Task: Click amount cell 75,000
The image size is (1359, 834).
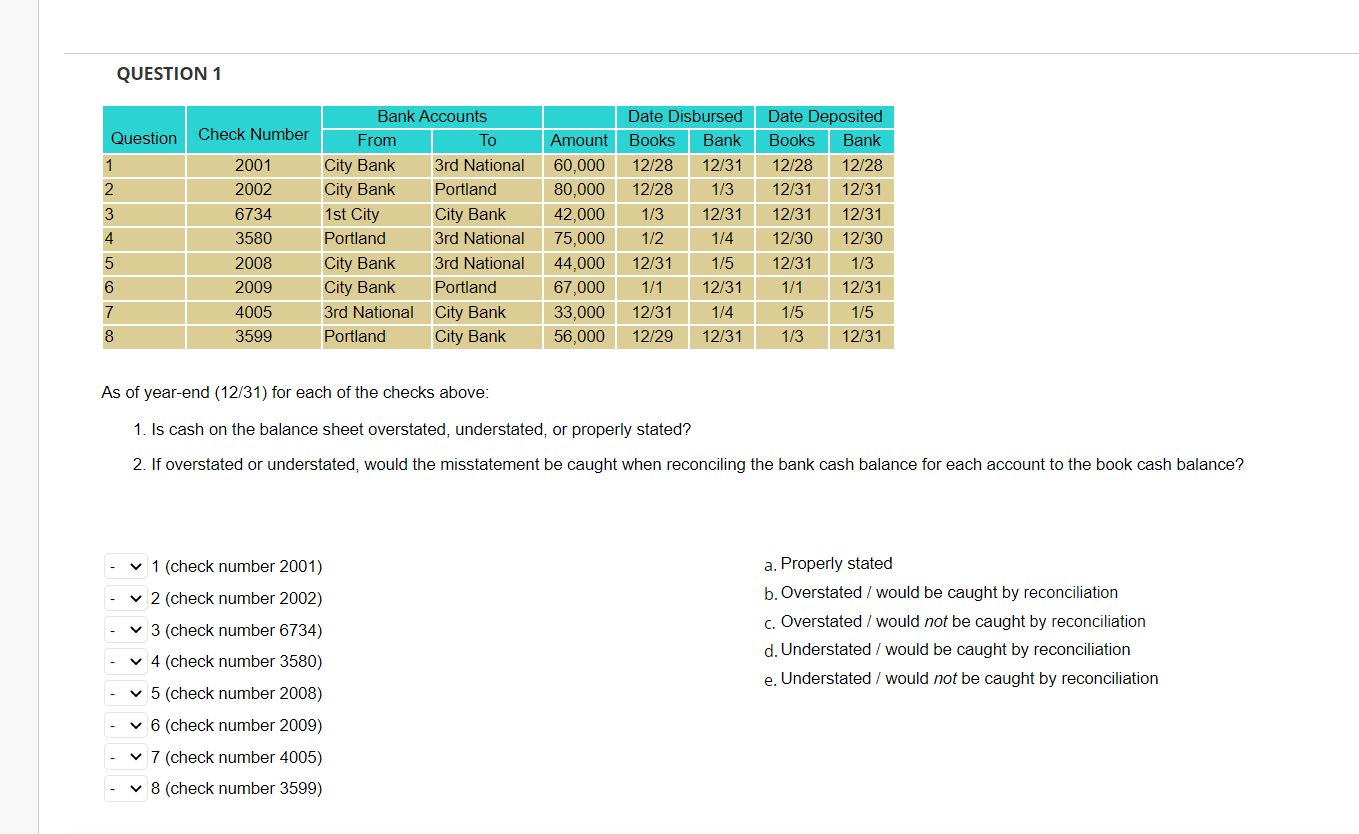Action: tap(579, 238)
